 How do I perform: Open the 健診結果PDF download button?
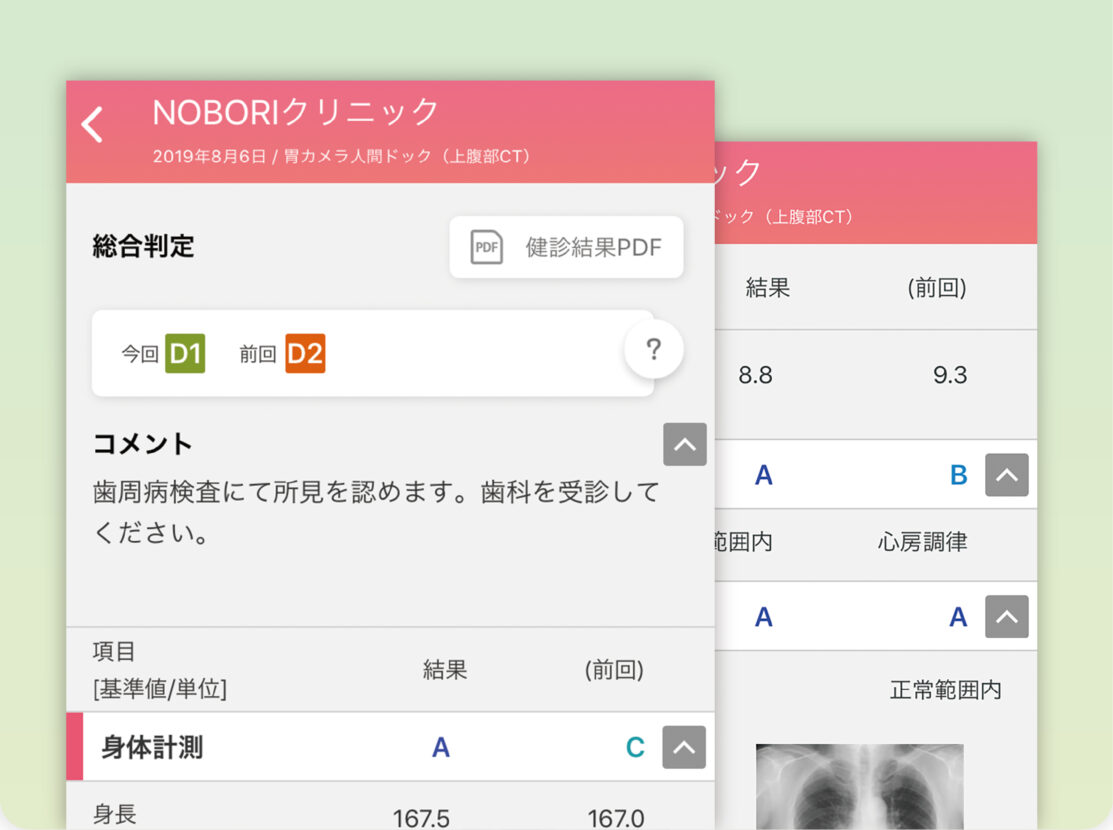(566, 247)
